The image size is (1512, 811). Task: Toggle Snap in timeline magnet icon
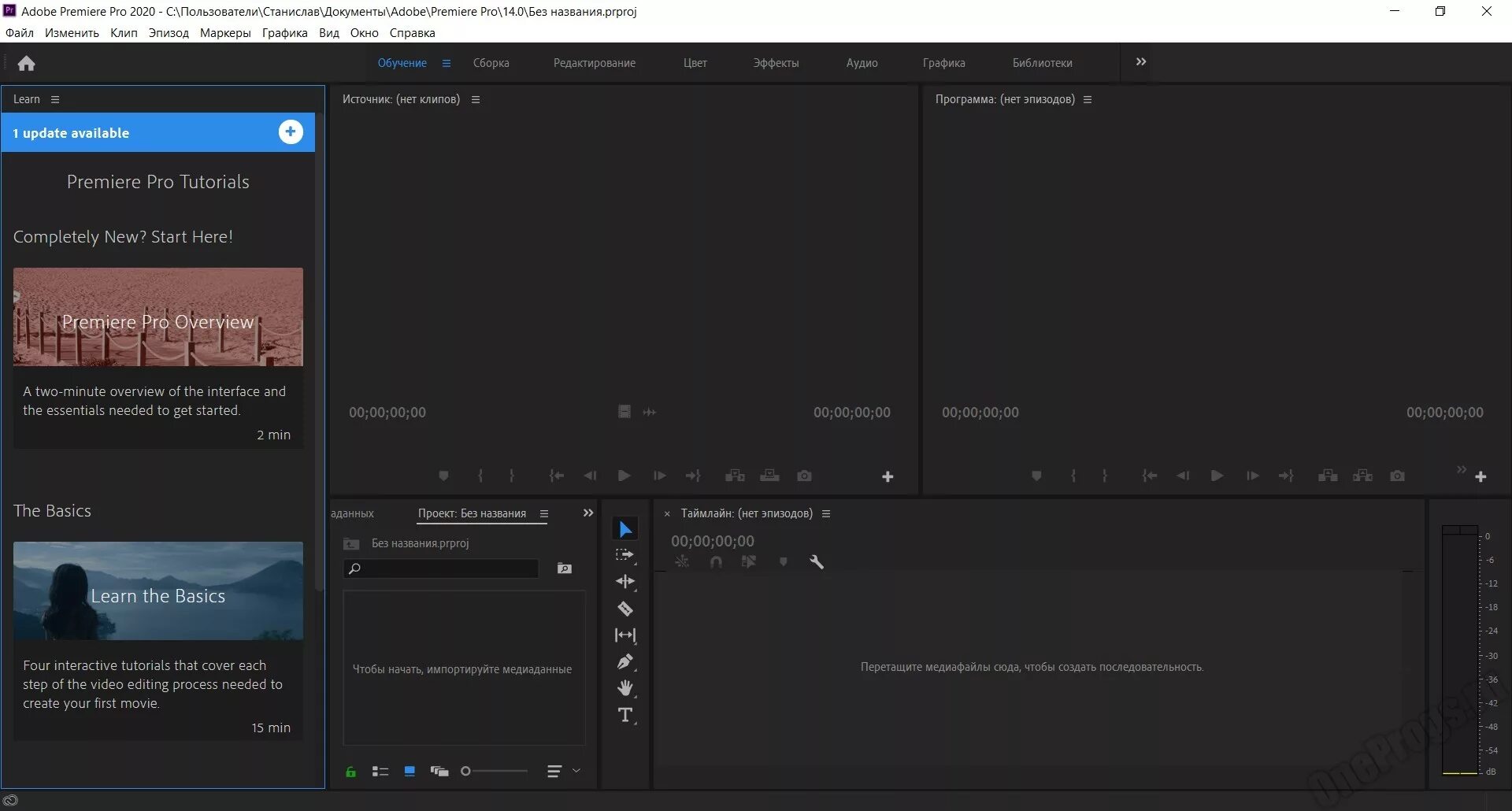716,561
